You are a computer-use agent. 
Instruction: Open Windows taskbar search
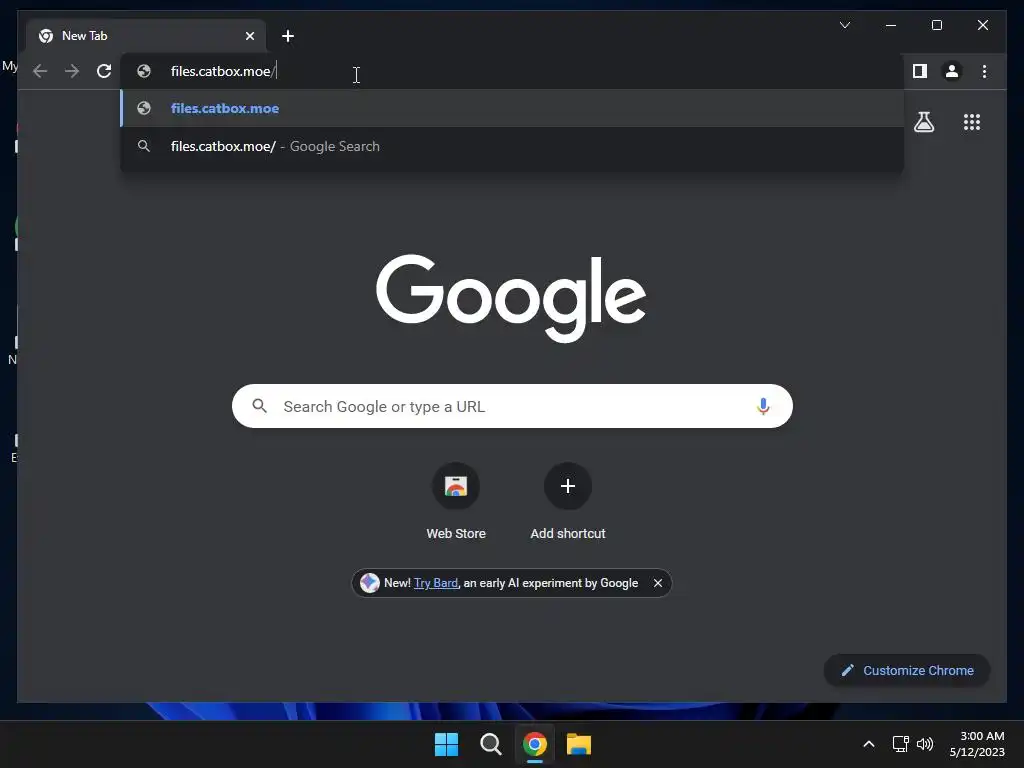[490, 744]
